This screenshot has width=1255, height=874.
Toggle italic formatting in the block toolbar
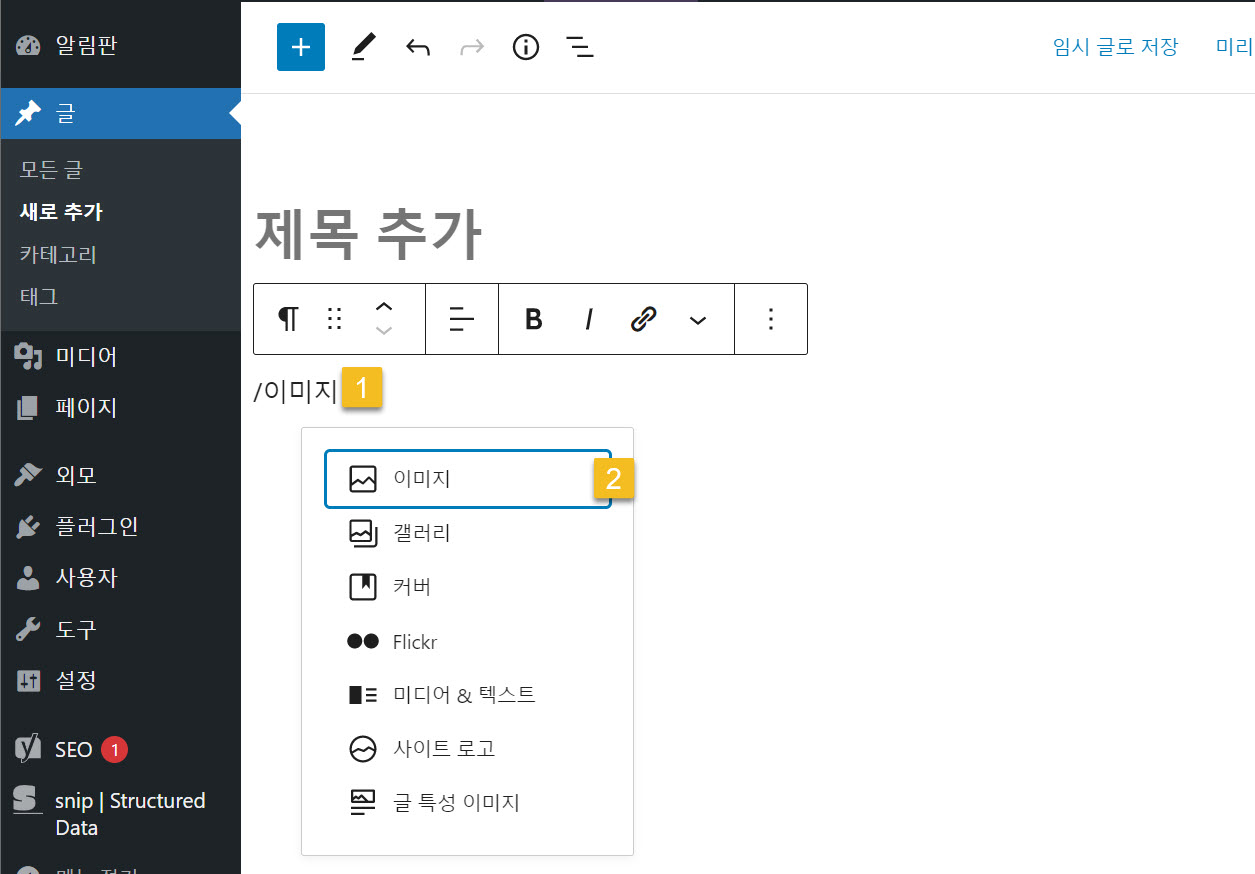(588, 318)
